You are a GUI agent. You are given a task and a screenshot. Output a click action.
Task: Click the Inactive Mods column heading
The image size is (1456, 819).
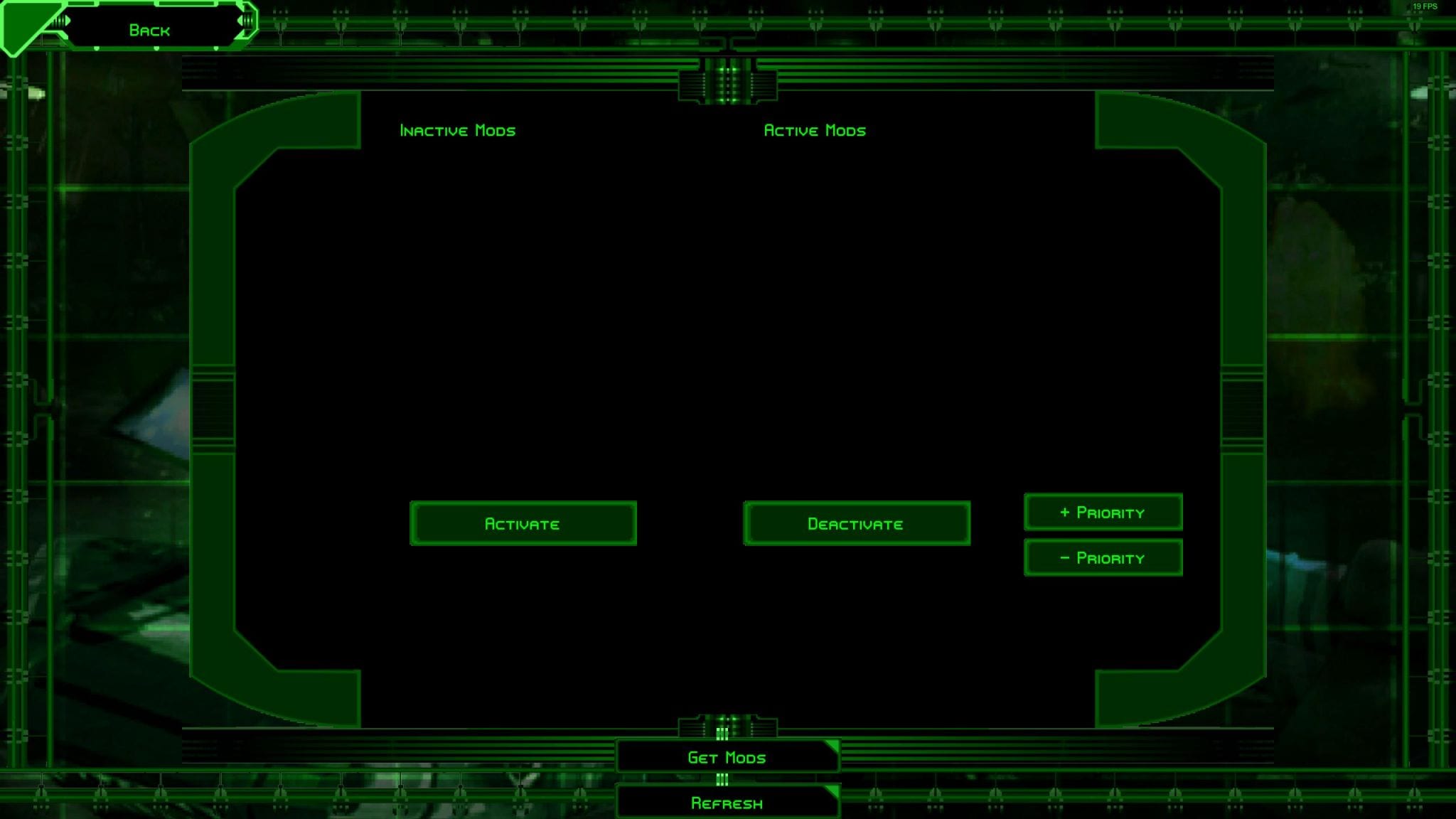(457, 131)
